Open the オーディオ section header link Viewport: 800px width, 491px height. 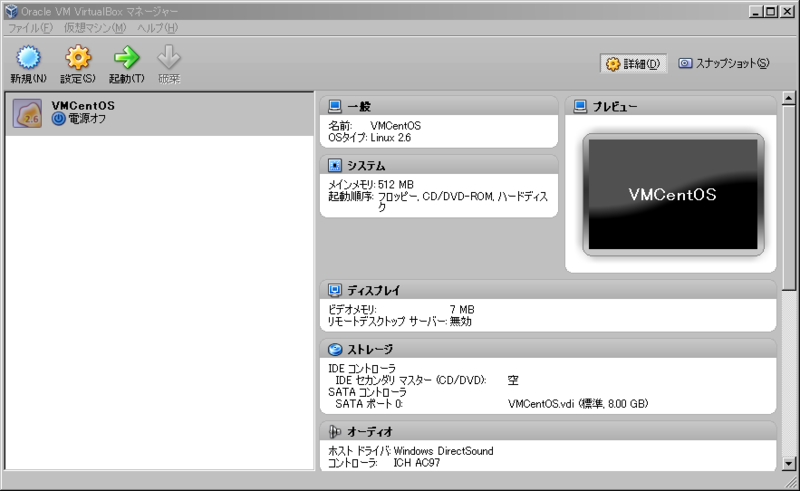pos(370,432)
